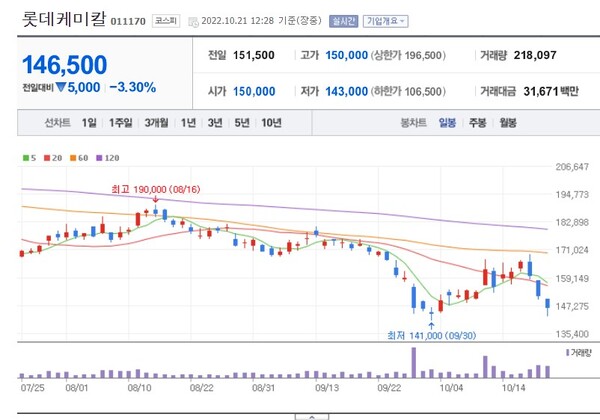The image size is (600, 420).
Task: Click the 최고 190,000 high marker
Action: point(143,187)
